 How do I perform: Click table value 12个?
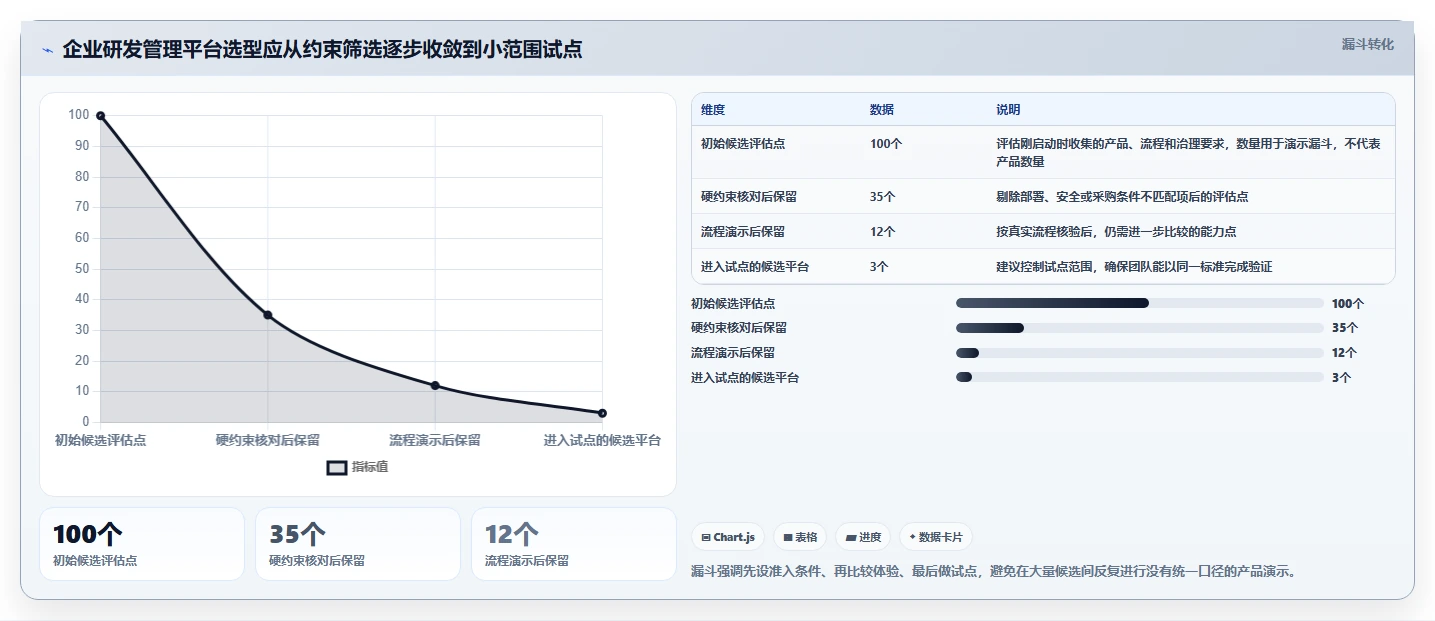click(882, 232)
